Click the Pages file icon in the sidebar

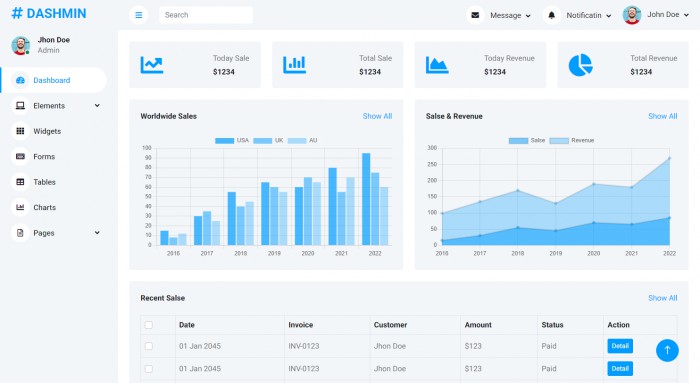tap(20, 233)
